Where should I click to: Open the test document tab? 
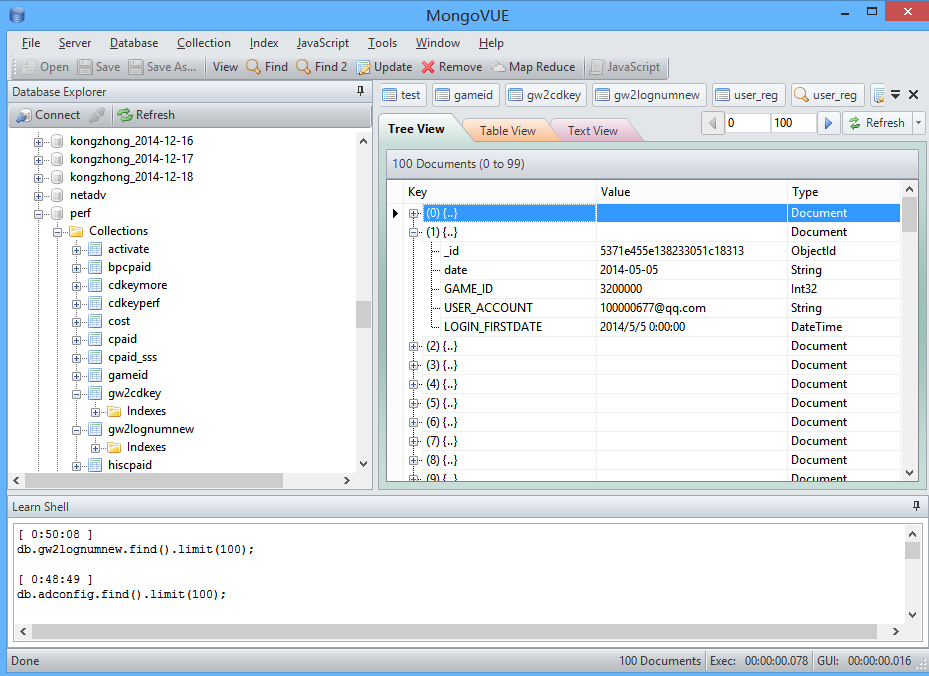(402, 95)
